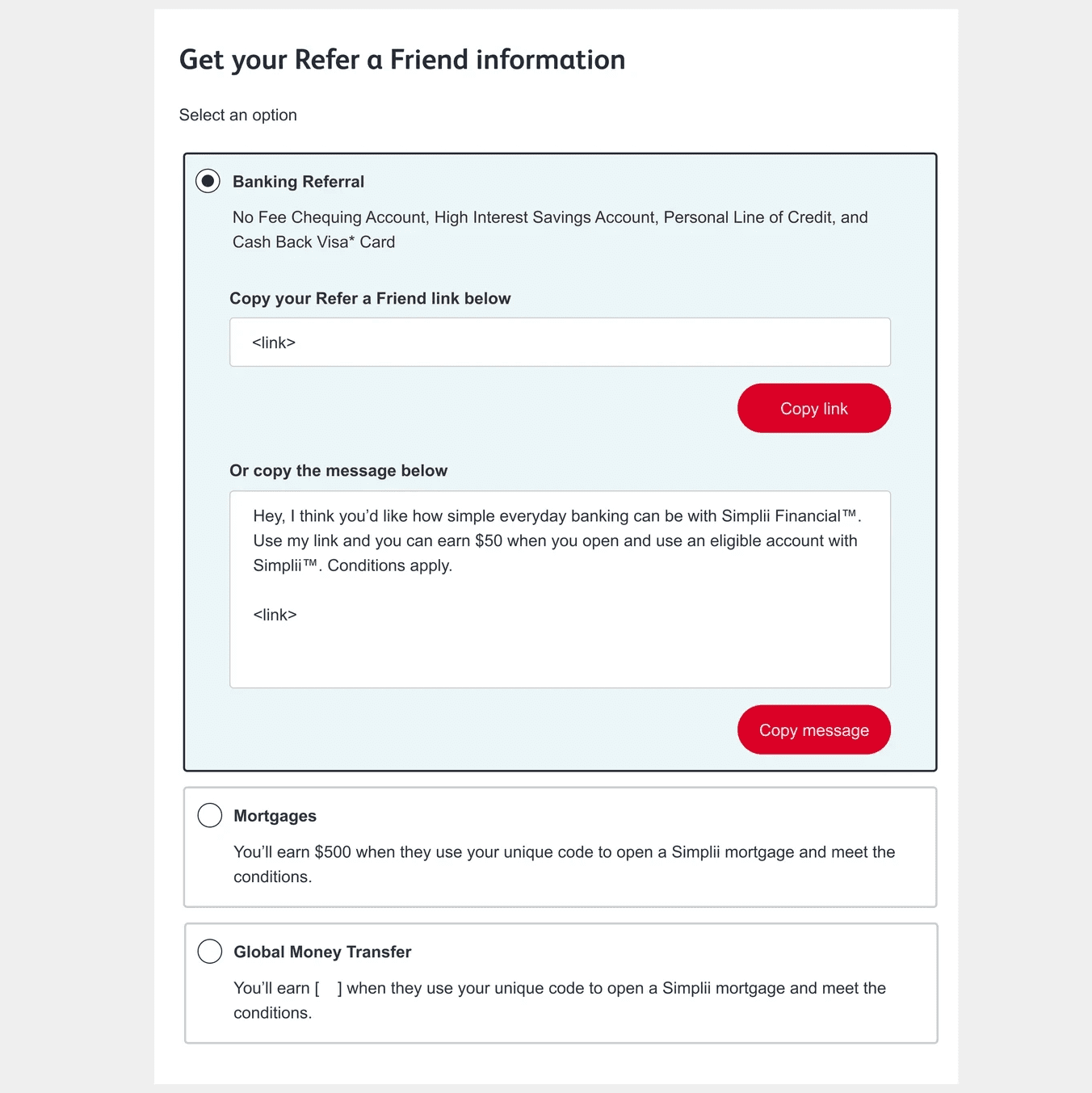
Task: Click the 'Get your Refer a Friend information' heading
Action: click(x=402, y=60)
